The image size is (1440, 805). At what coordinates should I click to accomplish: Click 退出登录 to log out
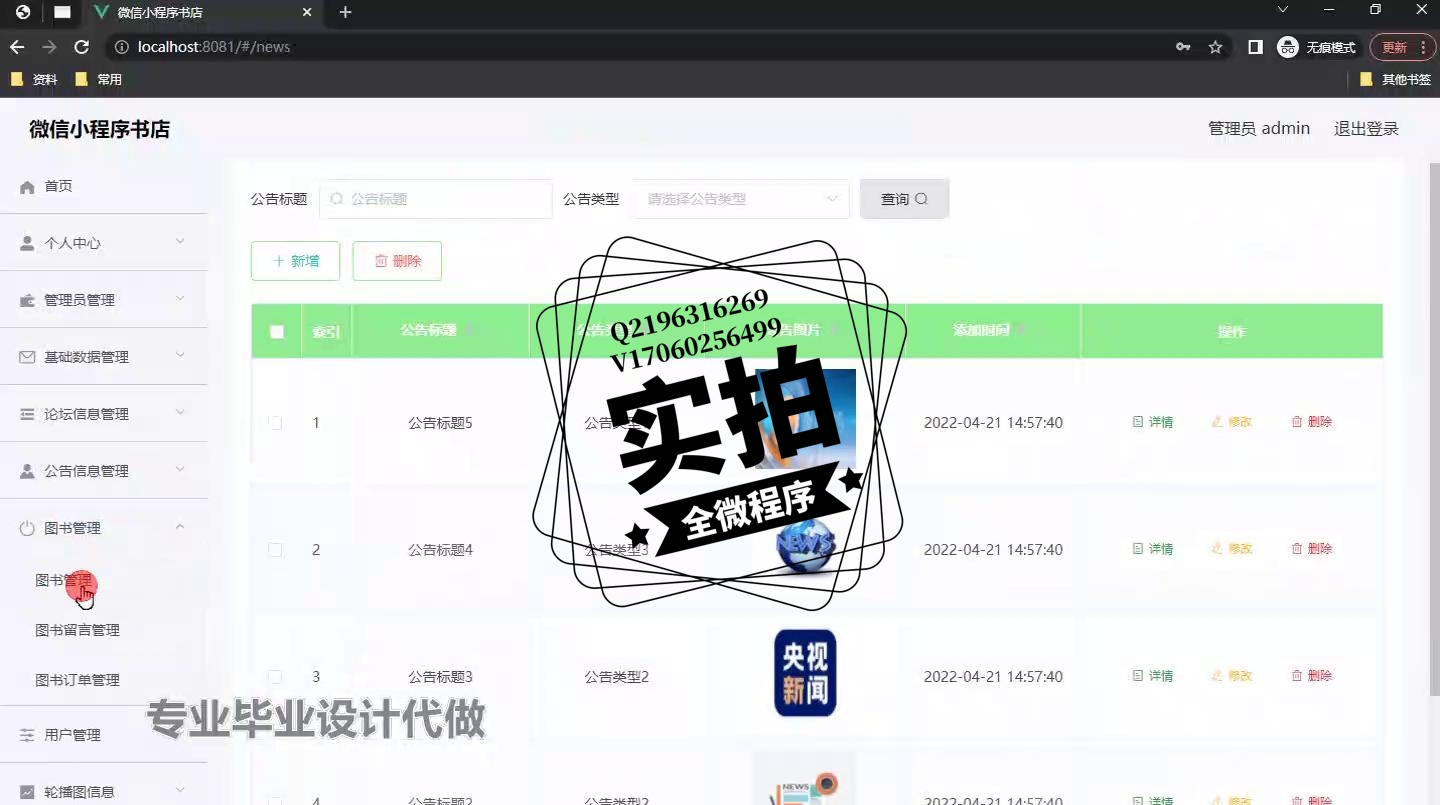1366,129
